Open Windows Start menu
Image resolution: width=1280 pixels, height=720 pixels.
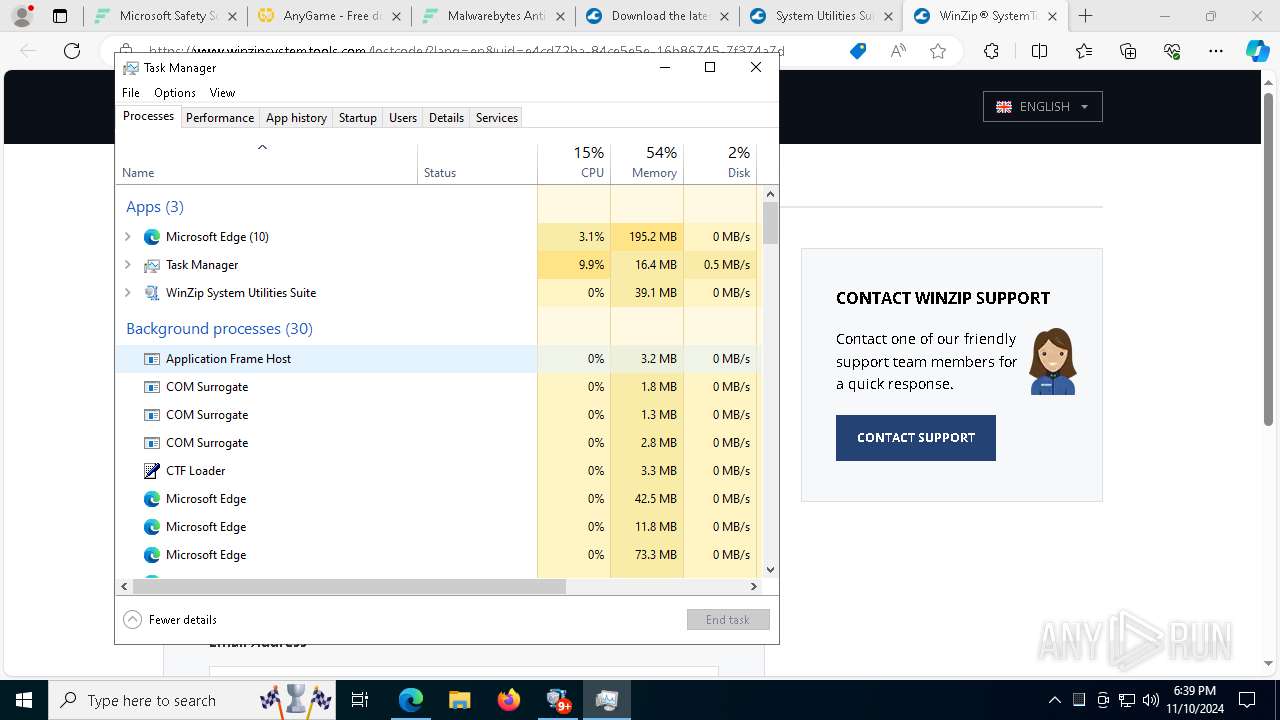pyautogui.click(x=23, y=700)
